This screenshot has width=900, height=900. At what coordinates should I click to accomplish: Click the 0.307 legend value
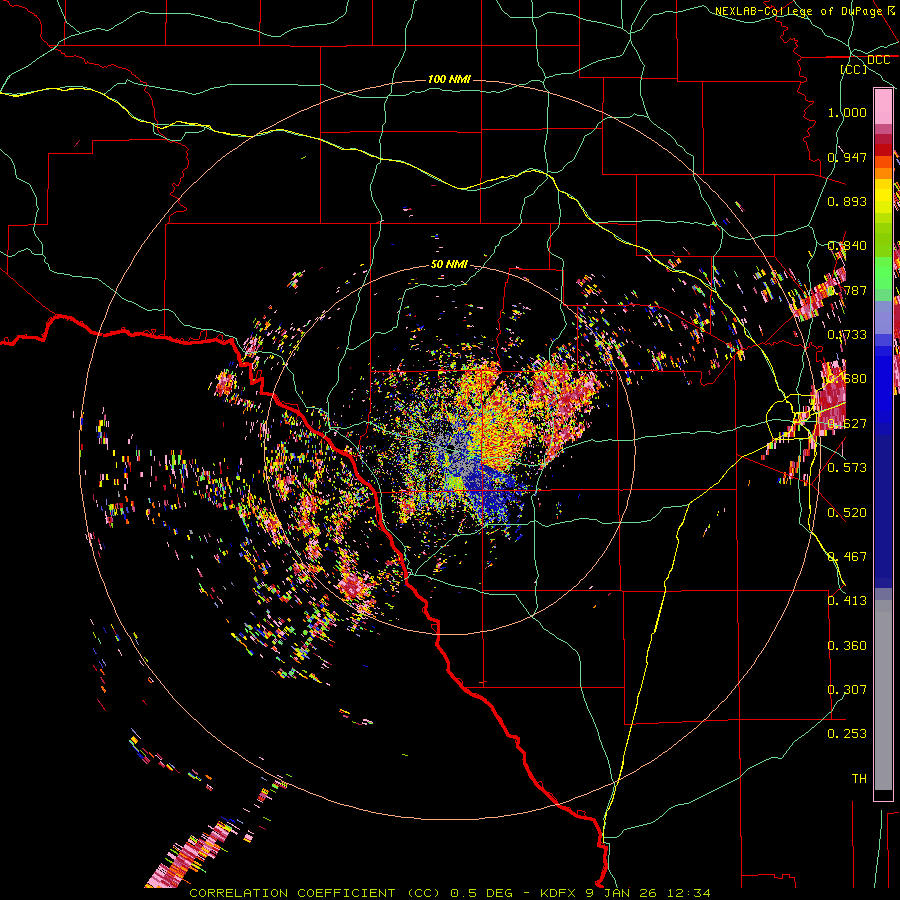point(847,690)
